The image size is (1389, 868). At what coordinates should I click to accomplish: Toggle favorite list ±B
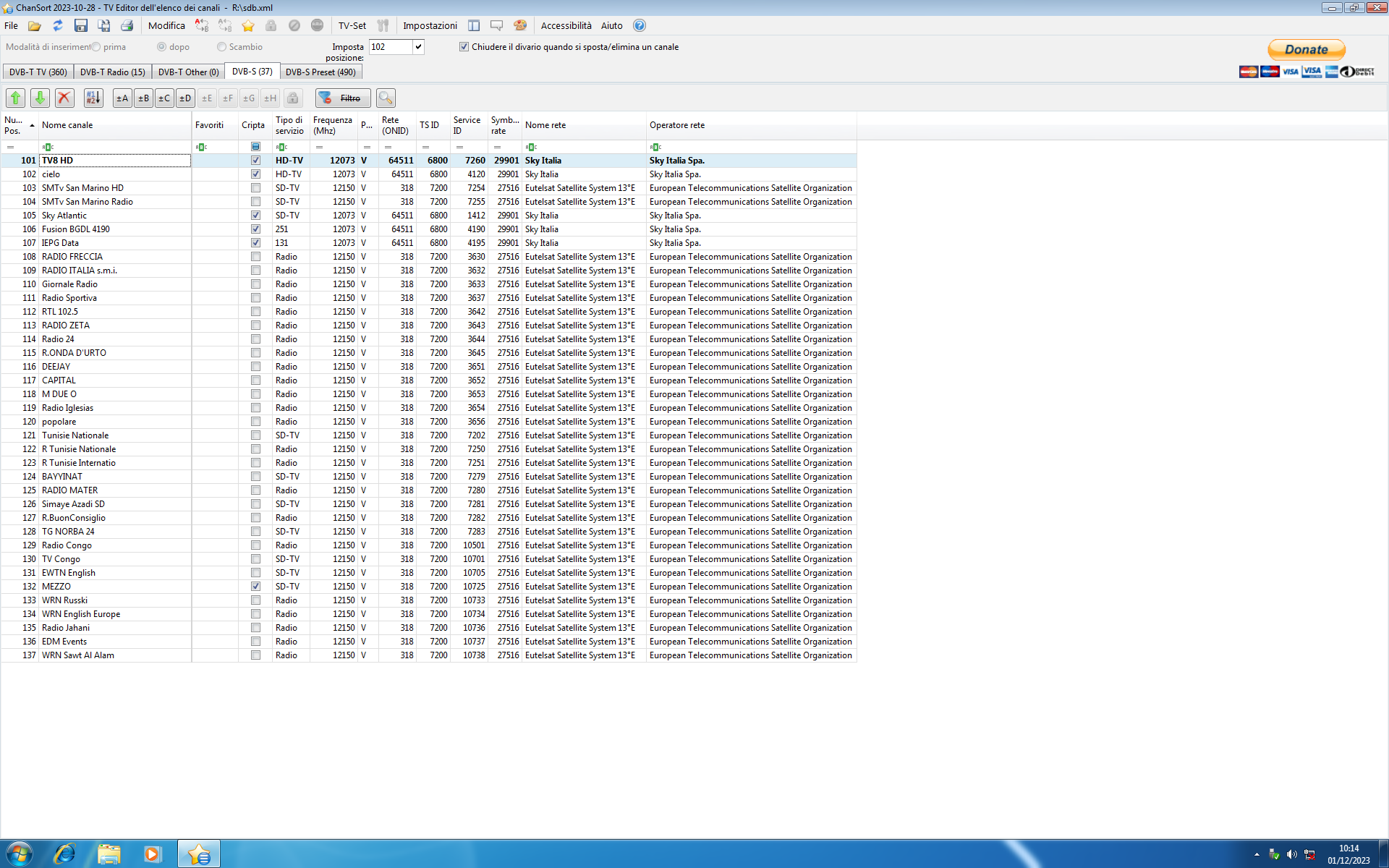pyautogui.click(x=143, y=98)
